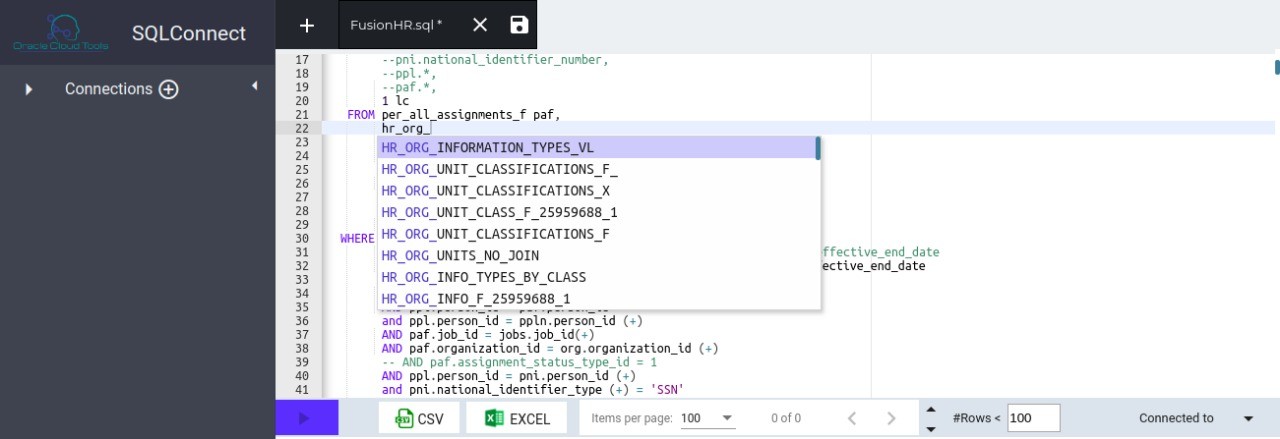
Task: Select HR_ORG_UNIT_CLASS_F_25959688_1 suggestion
Action: [x=598, y=212]
